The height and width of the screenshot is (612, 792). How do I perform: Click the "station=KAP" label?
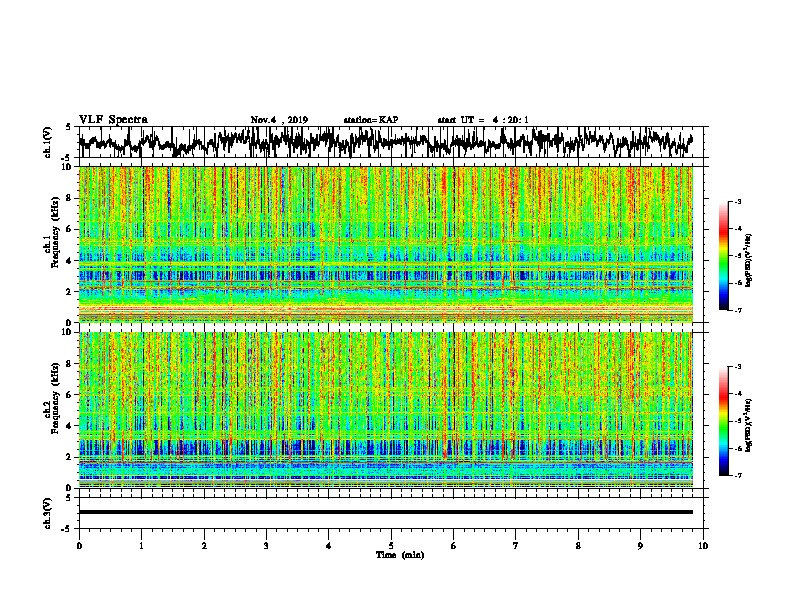click(x=370, y=120)
